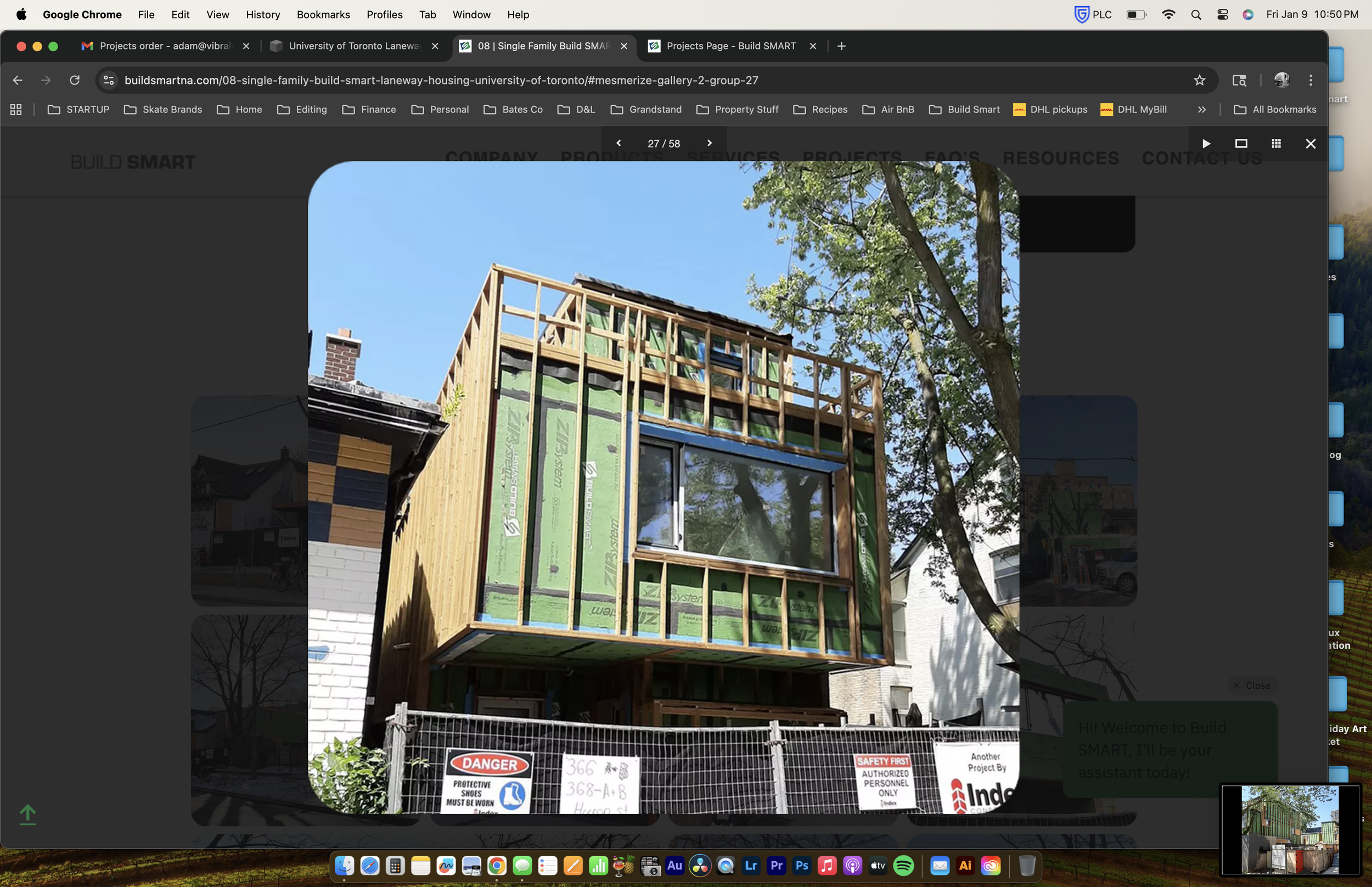Advance to the next gallery image
Screen dimensions: 1372x887
[709, 143]
